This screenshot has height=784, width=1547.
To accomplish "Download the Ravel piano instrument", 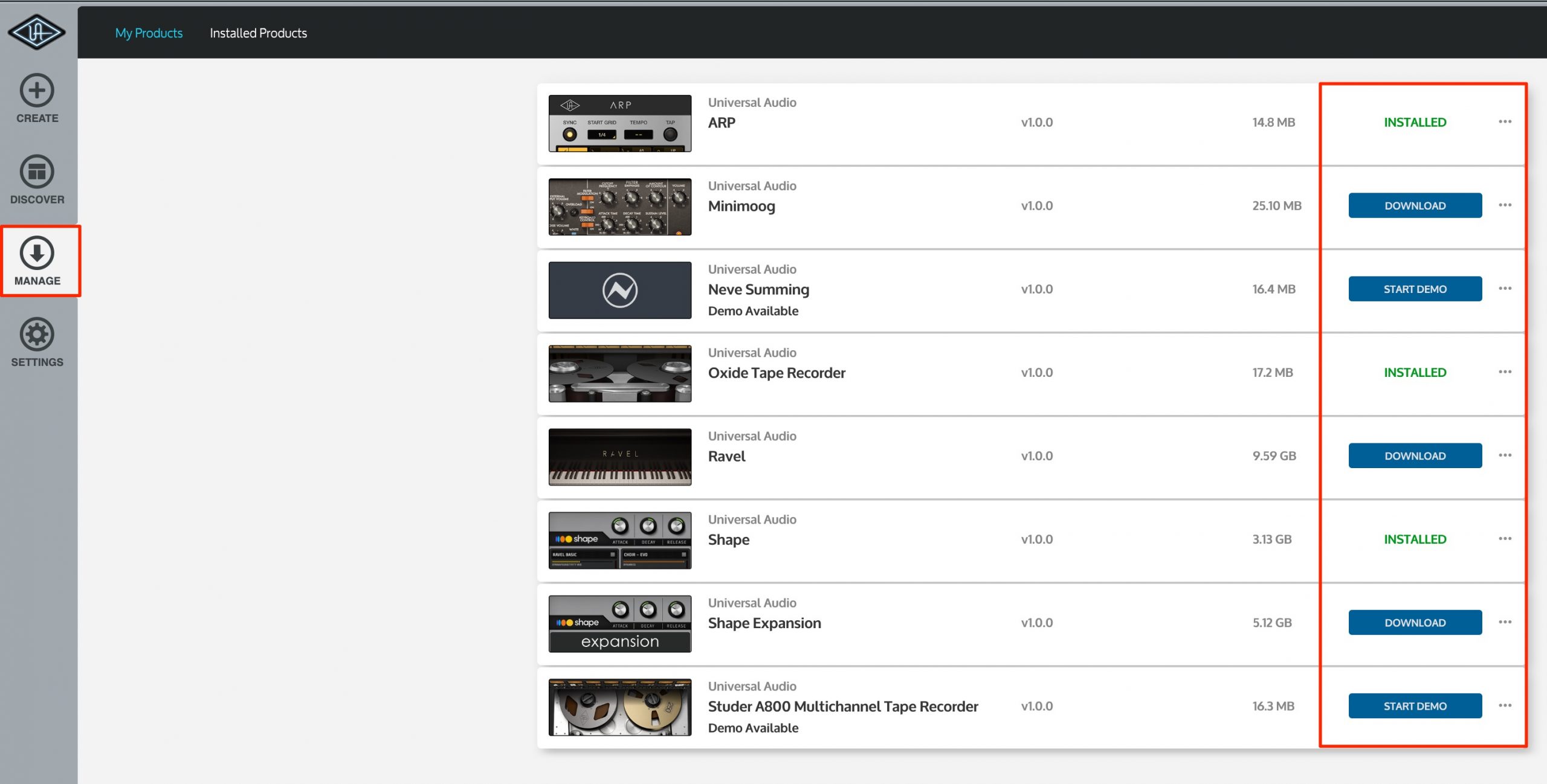I will (1415, 455).
